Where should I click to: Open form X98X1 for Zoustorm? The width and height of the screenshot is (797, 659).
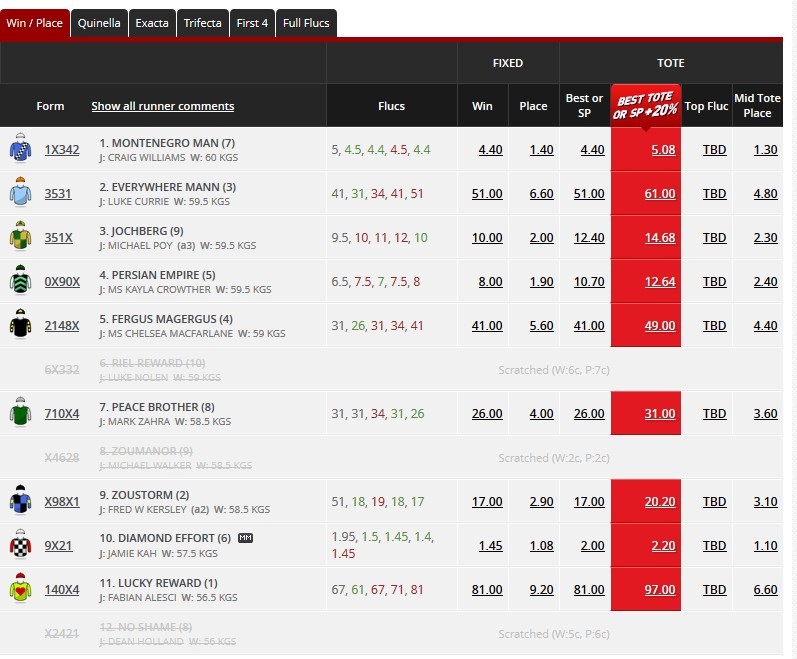pos(62,501)
